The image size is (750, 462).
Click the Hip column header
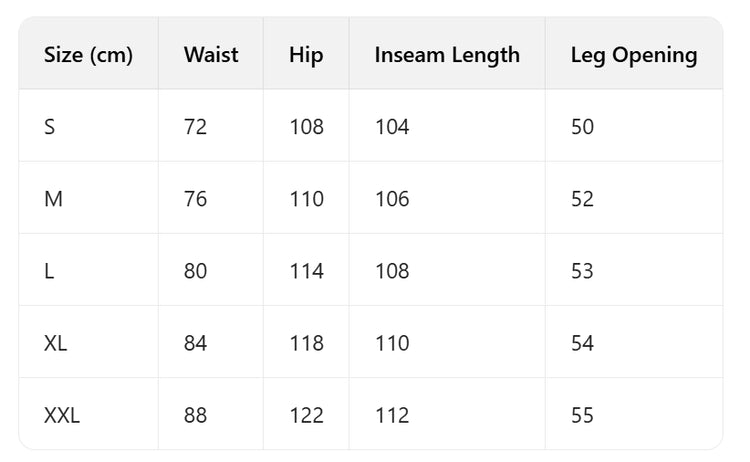pos(306,55)
